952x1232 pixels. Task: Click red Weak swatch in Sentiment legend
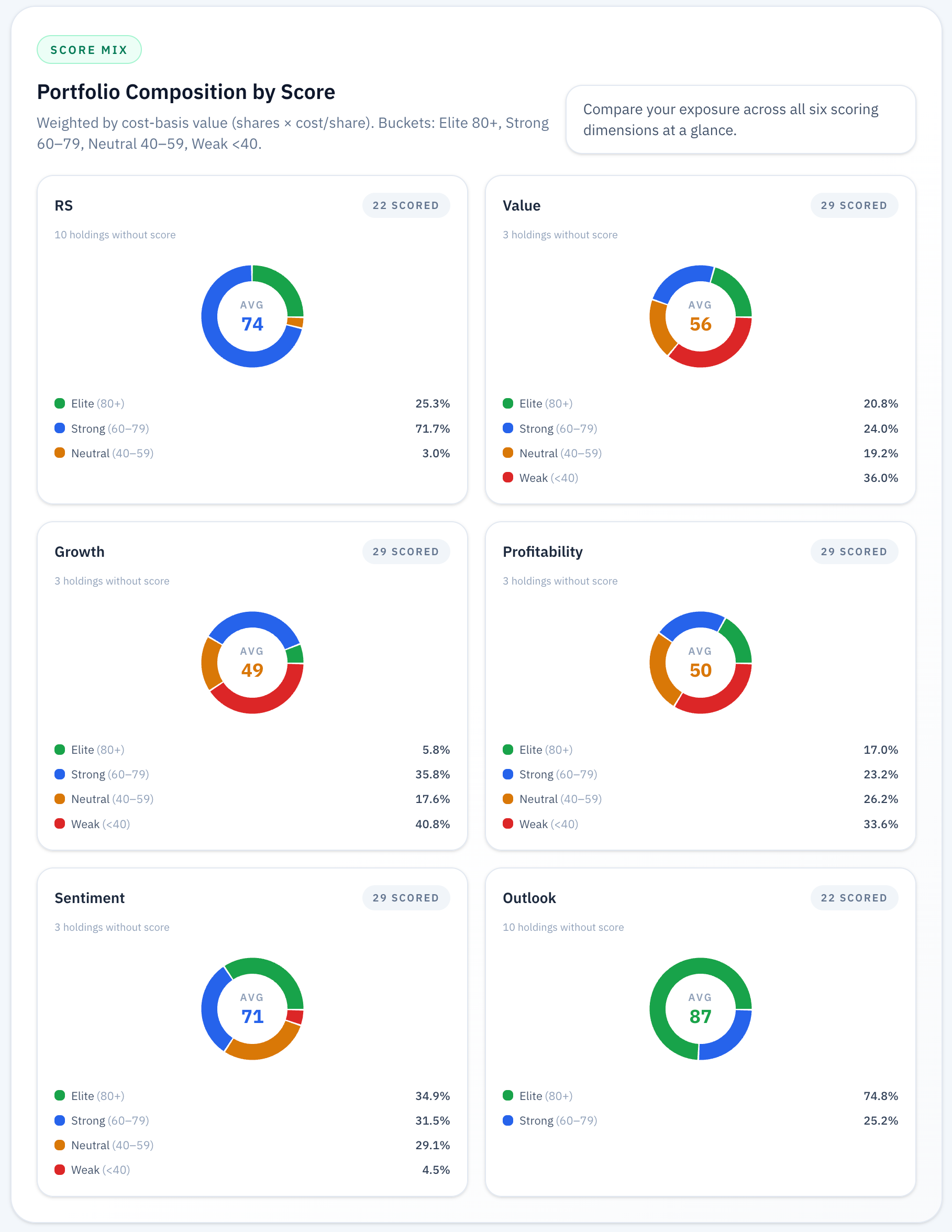60,1170
